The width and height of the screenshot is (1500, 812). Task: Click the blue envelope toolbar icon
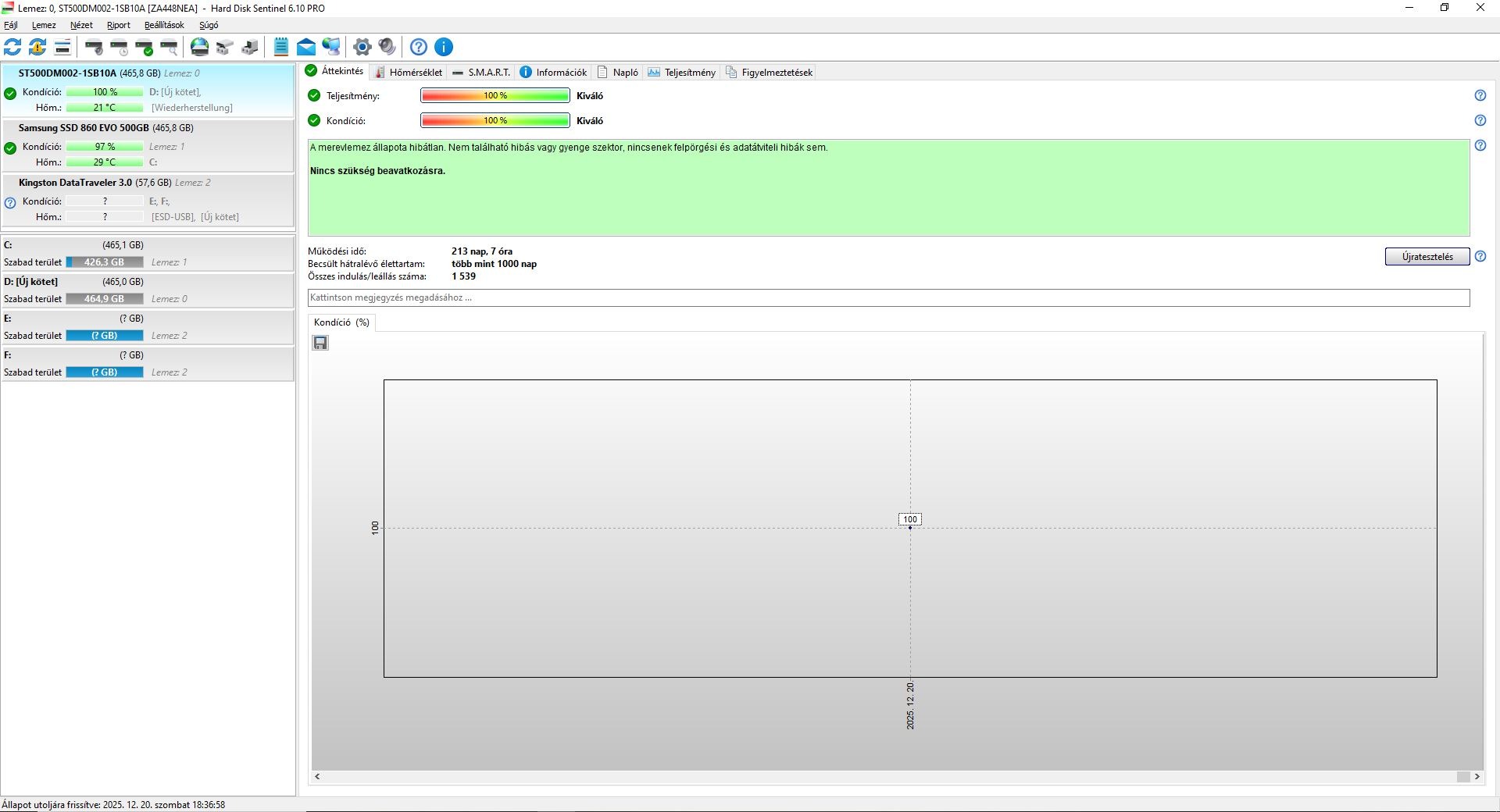tap(306, 47)
